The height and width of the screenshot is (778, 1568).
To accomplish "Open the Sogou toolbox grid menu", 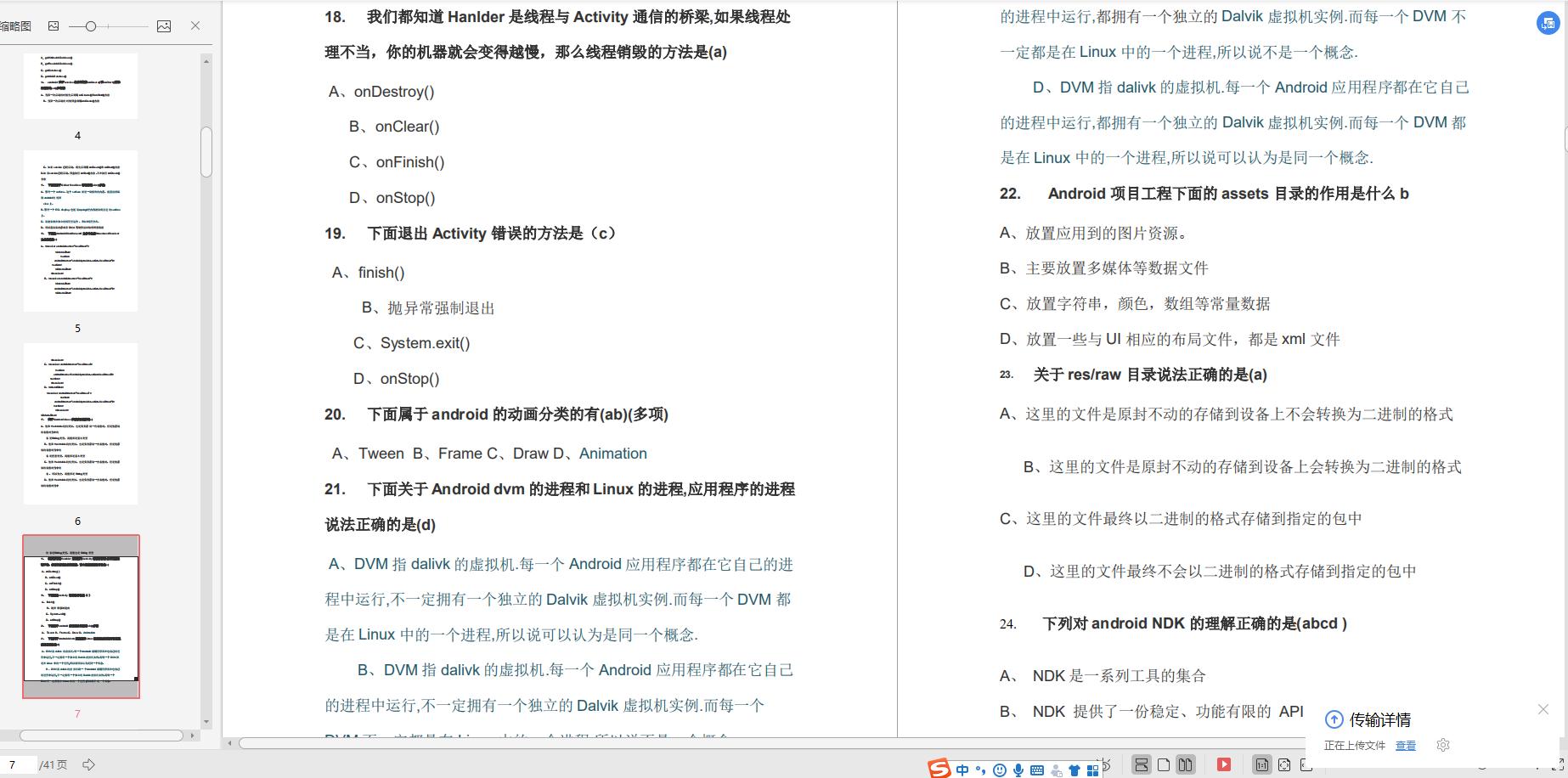I will [x=1094, y=770].
